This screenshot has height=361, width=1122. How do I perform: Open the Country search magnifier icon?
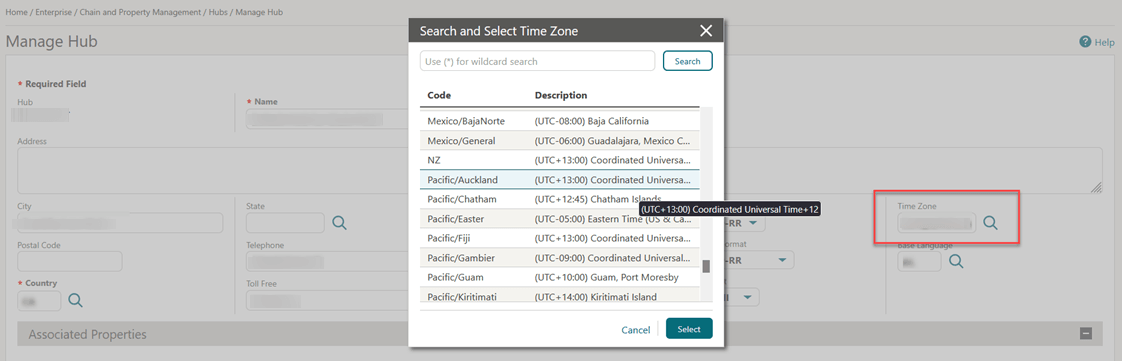click(75, 301)
